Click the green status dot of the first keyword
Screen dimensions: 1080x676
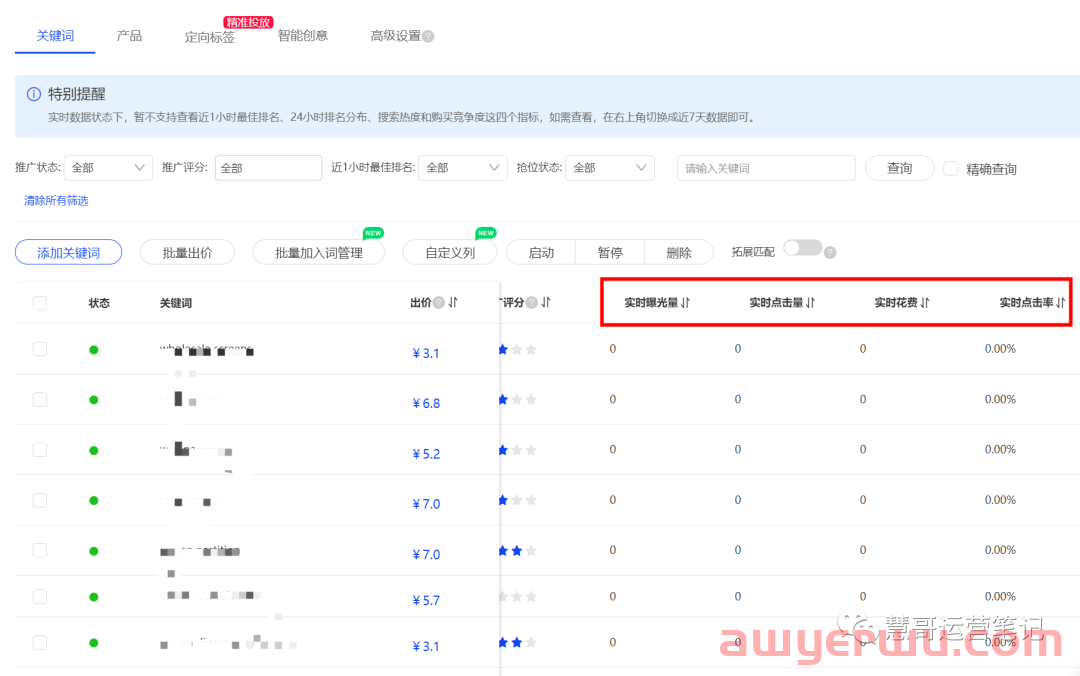click(x=93, y=349)
